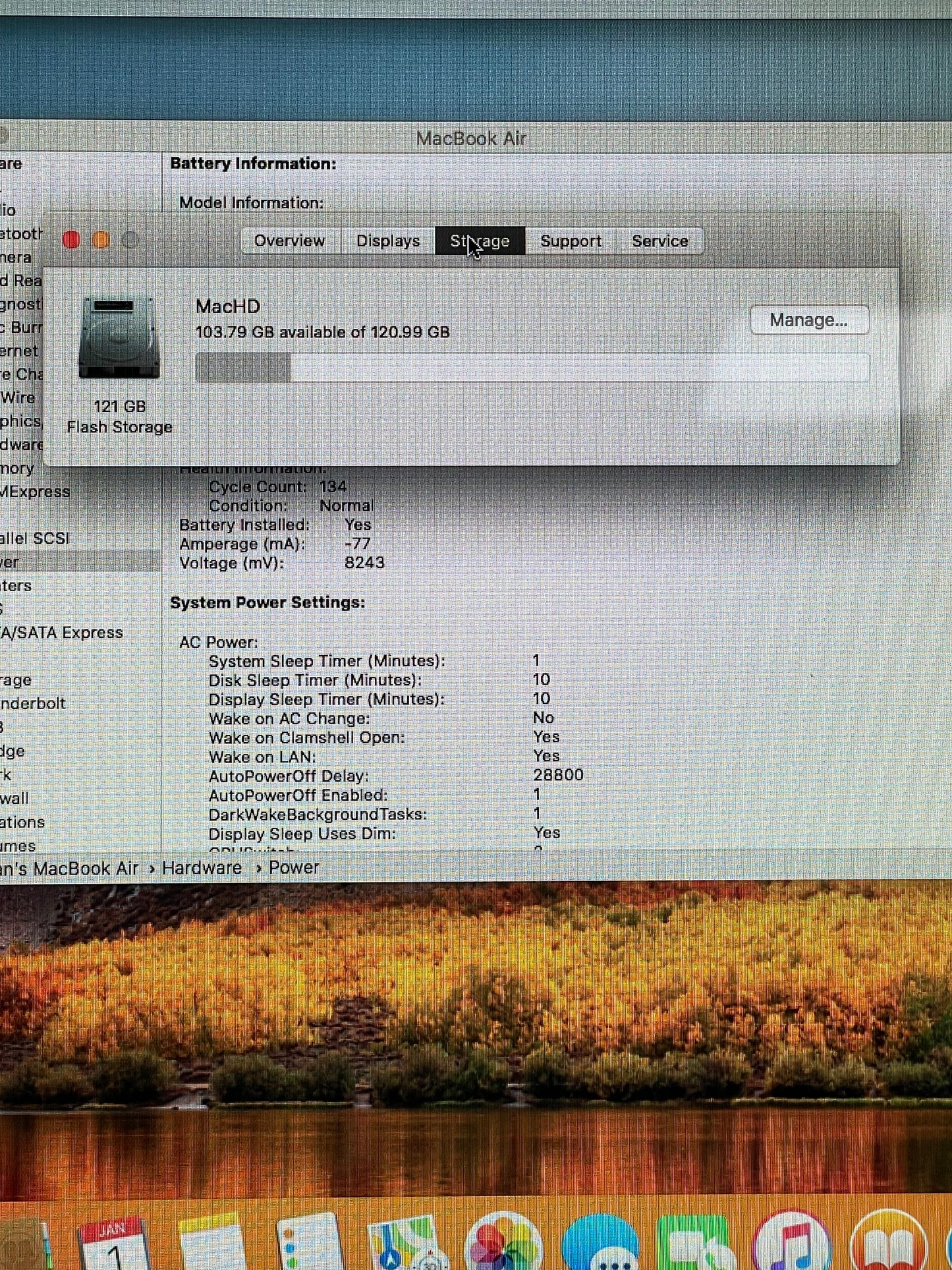
Task: Select Camera in the sidebar list
Action: [16, 257]
